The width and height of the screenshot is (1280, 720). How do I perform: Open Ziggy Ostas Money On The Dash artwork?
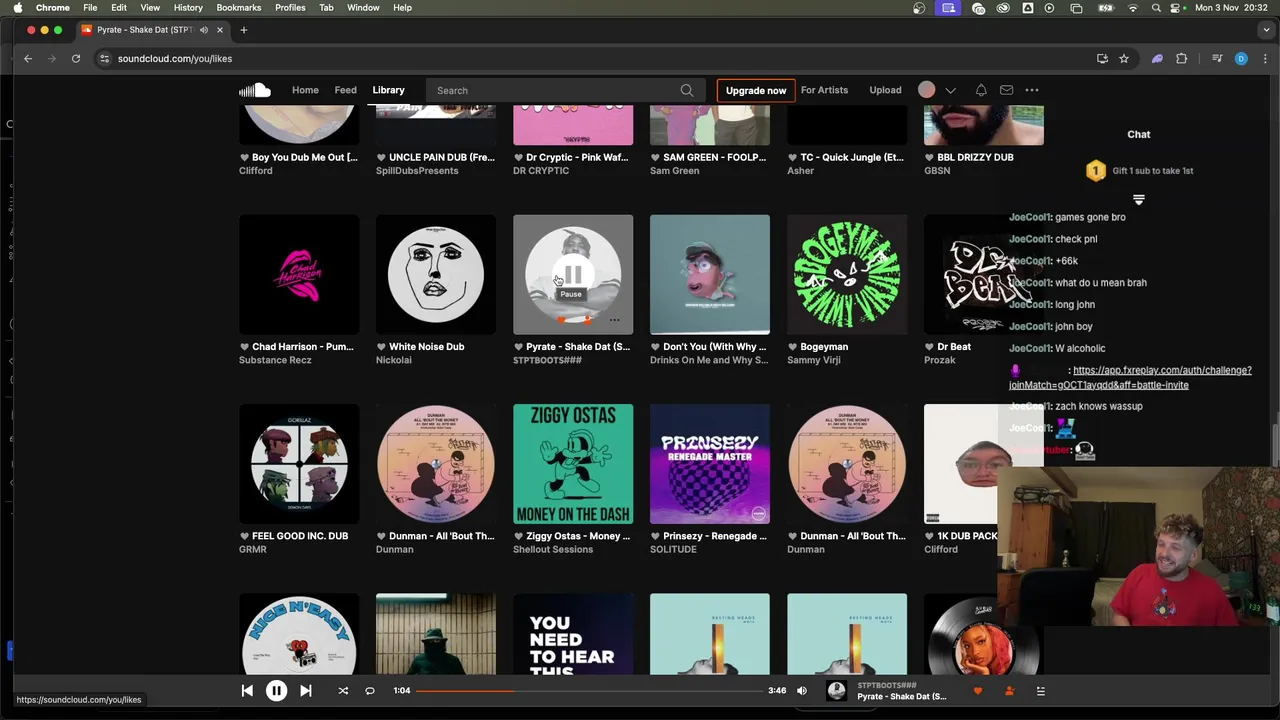(x=573, y=464)
